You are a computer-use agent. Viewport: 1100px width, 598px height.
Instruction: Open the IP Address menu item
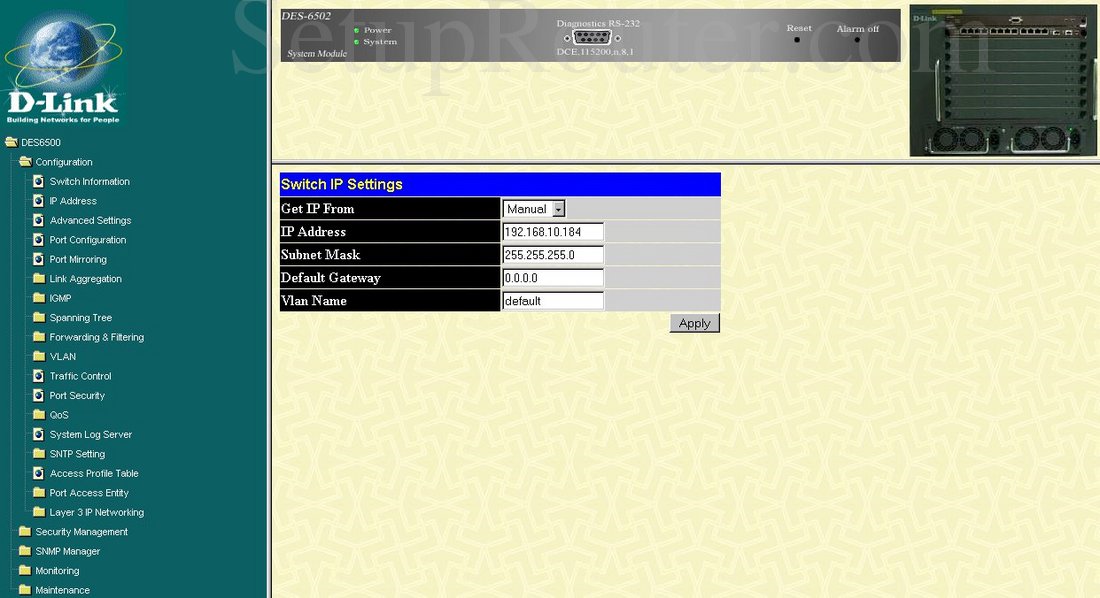[73, 201]
